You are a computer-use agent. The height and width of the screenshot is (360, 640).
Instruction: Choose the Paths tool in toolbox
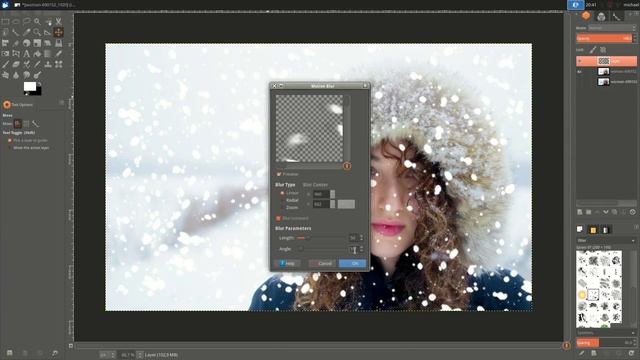click(x=16, y=32)
